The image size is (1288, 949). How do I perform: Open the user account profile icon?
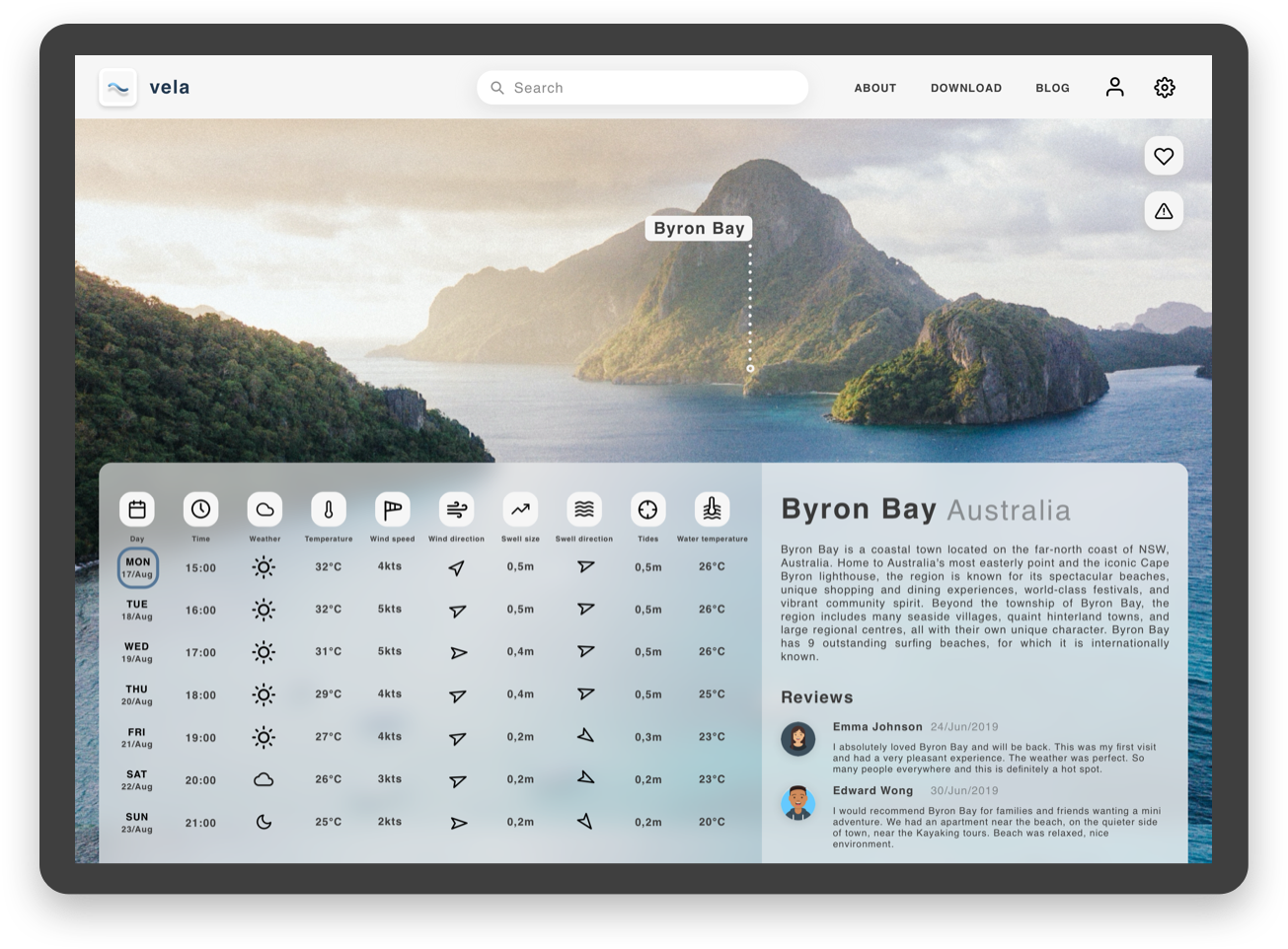click(x=1114, y=87)
